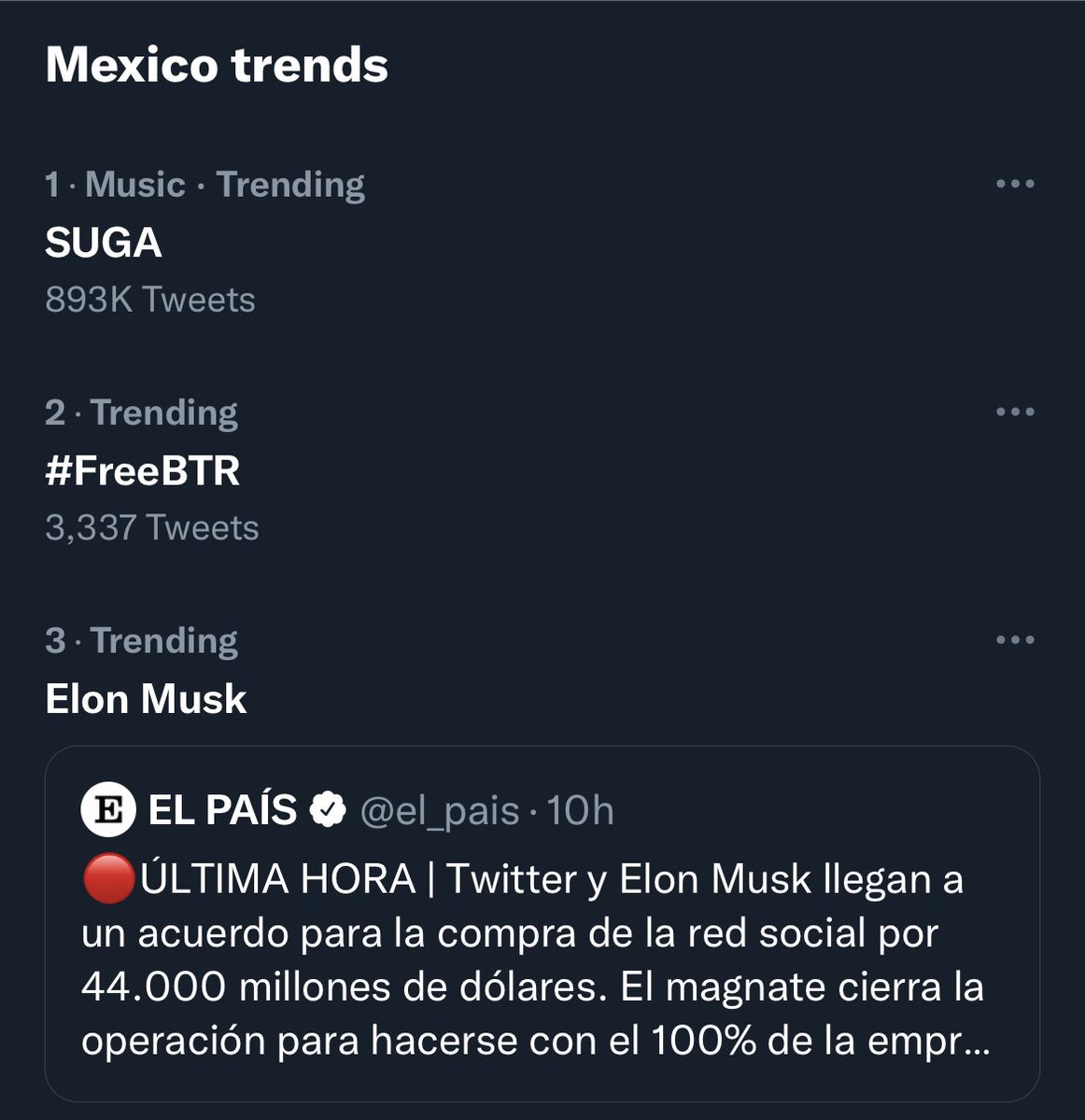This screenshot has width=1085, height=1120.
Task: Open more options for #FreeBTR trend
Action: (1015, 412)
